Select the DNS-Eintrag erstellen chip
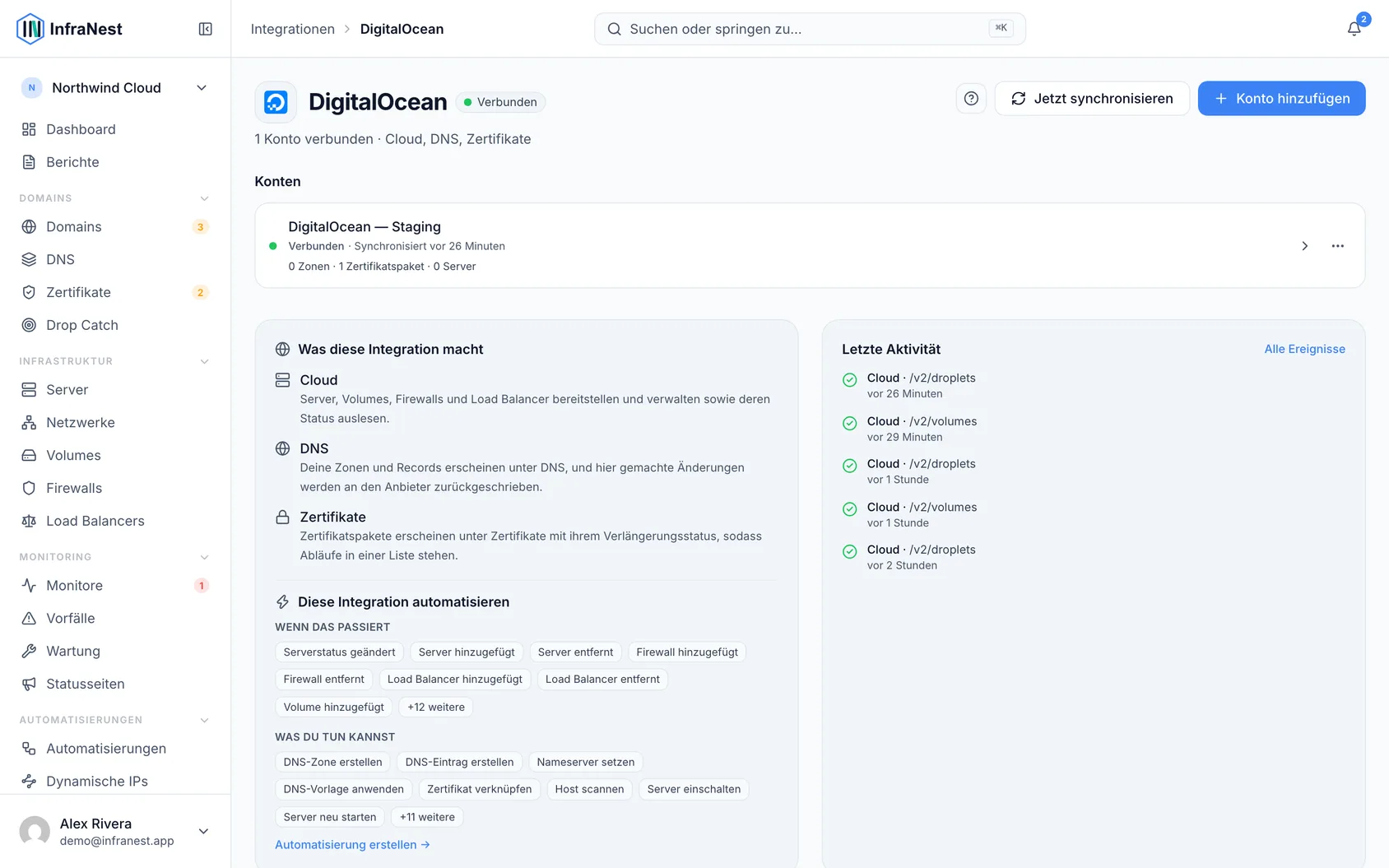 [x=459, y=762]
